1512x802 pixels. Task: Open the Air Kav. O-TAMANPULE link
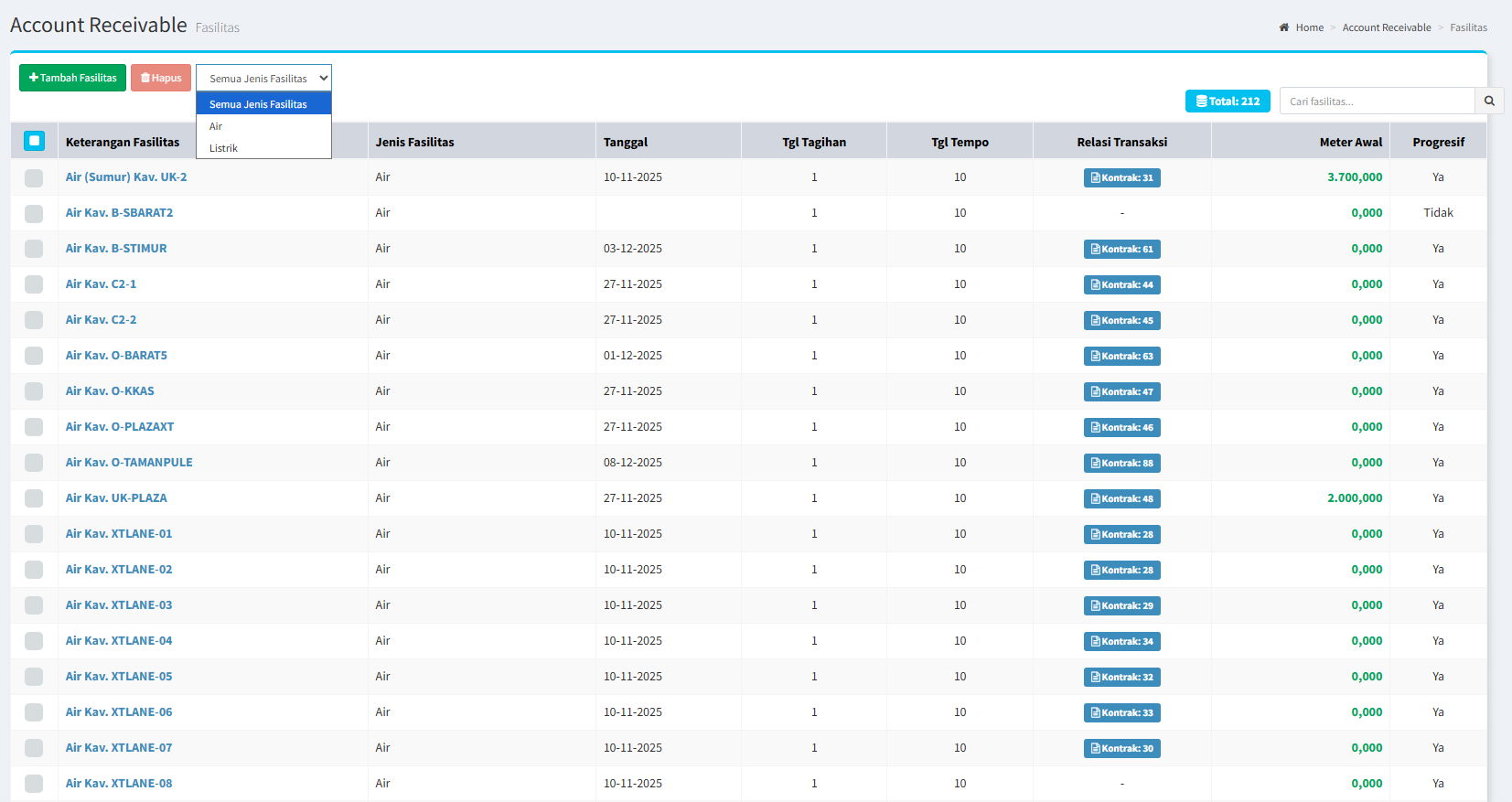129,463
